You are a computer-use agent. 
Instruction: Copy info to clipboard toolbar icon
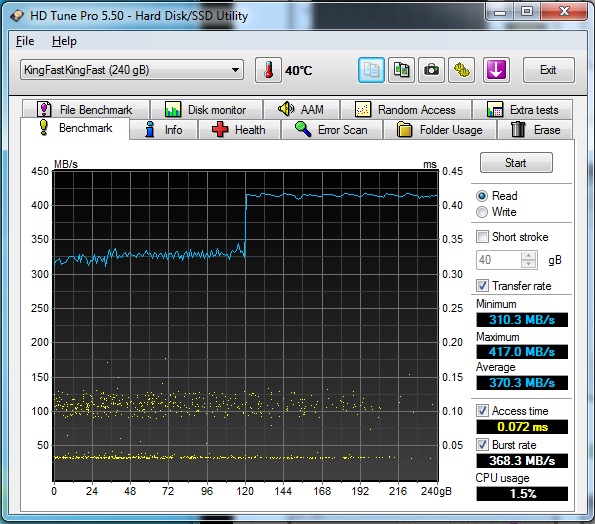pyautogui.click(x=371, y=70)
